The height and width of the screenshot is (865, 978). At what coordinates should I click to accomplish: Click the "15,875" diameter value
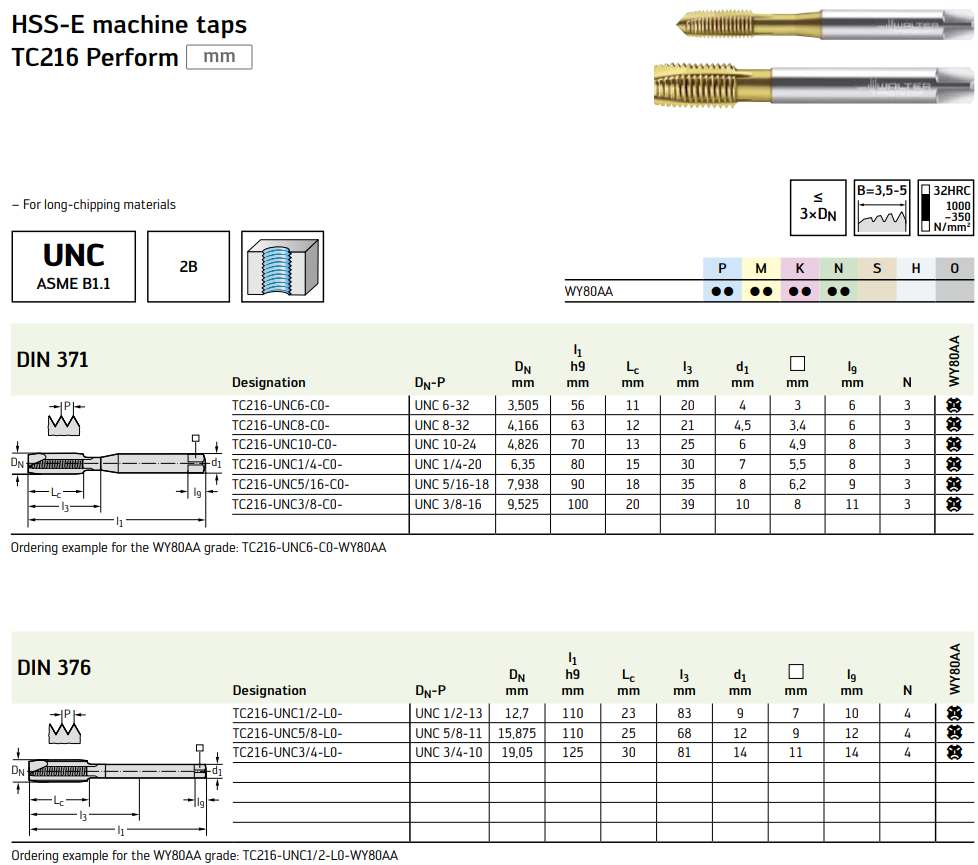click(x=517, y=733)
